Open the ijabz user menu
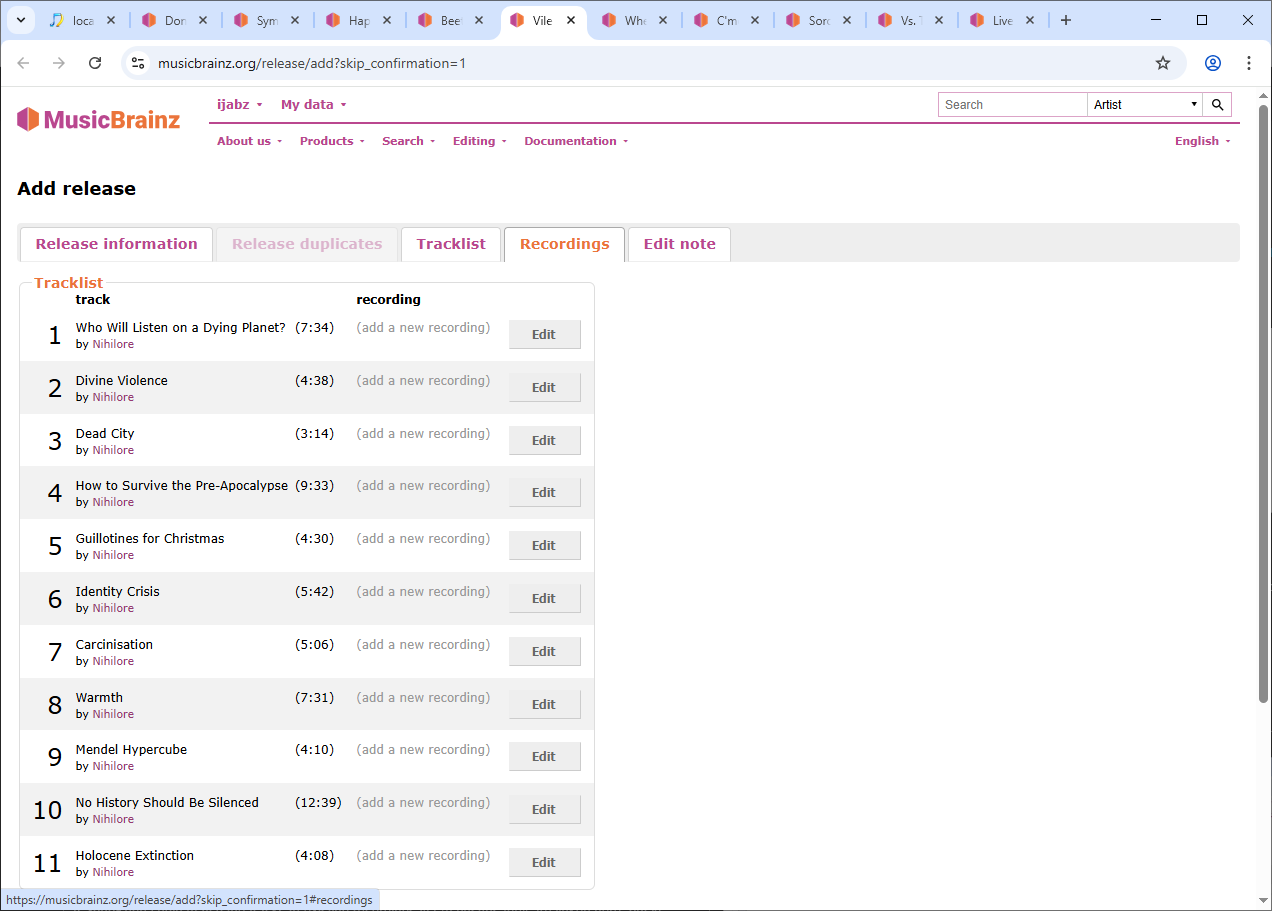The image size is (1272, 911). click(x=240, y=104)
